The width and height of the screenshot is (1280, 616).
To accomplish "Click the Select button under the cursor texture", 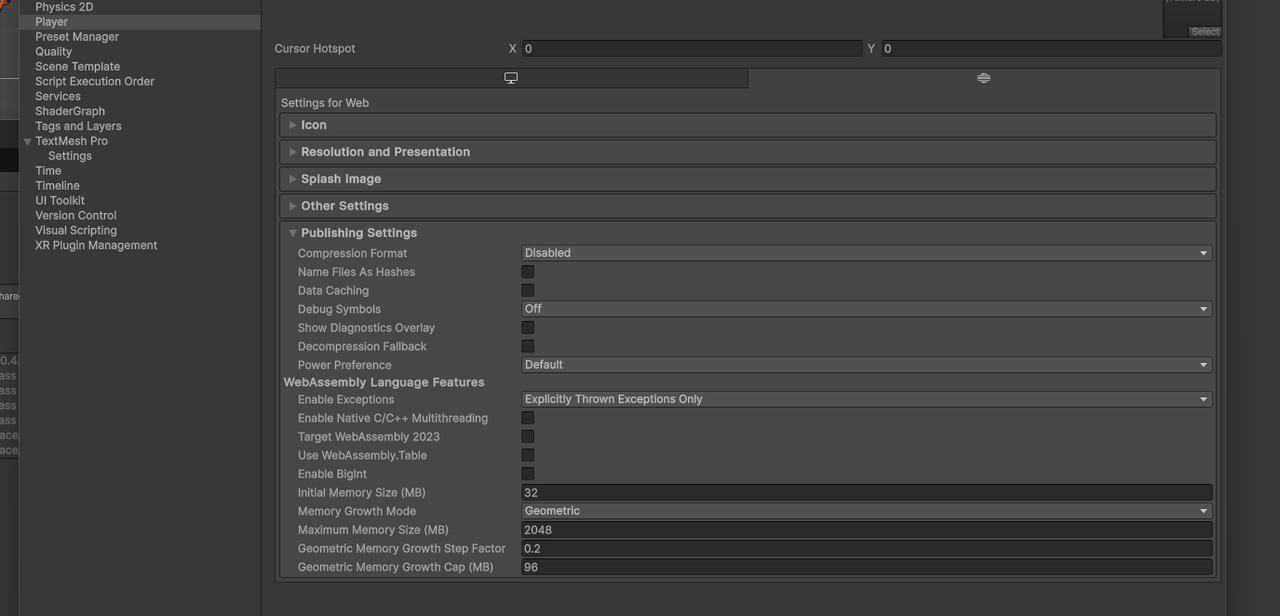I will tap(1205, 32).
